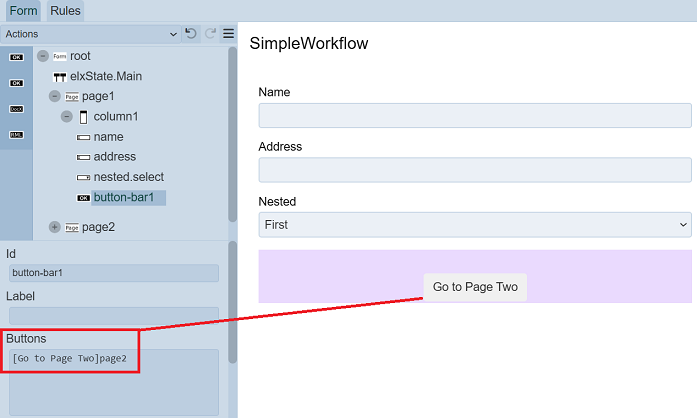Open the Nested dropdown showing First
Screen dimensions: 697x418
475,225
